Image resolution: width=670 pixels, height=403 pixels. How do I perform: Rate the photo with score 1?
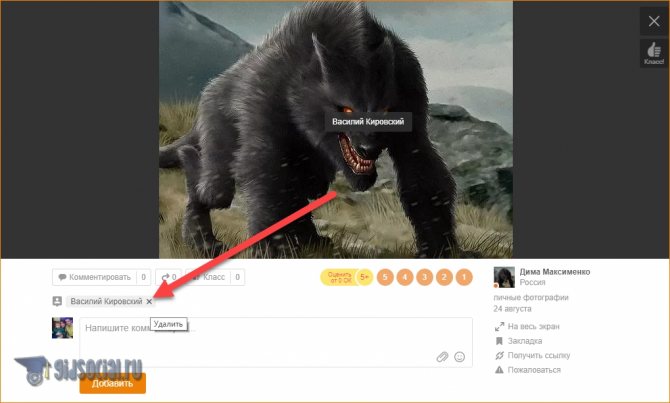pyautogui.click(x=464, y=277)
